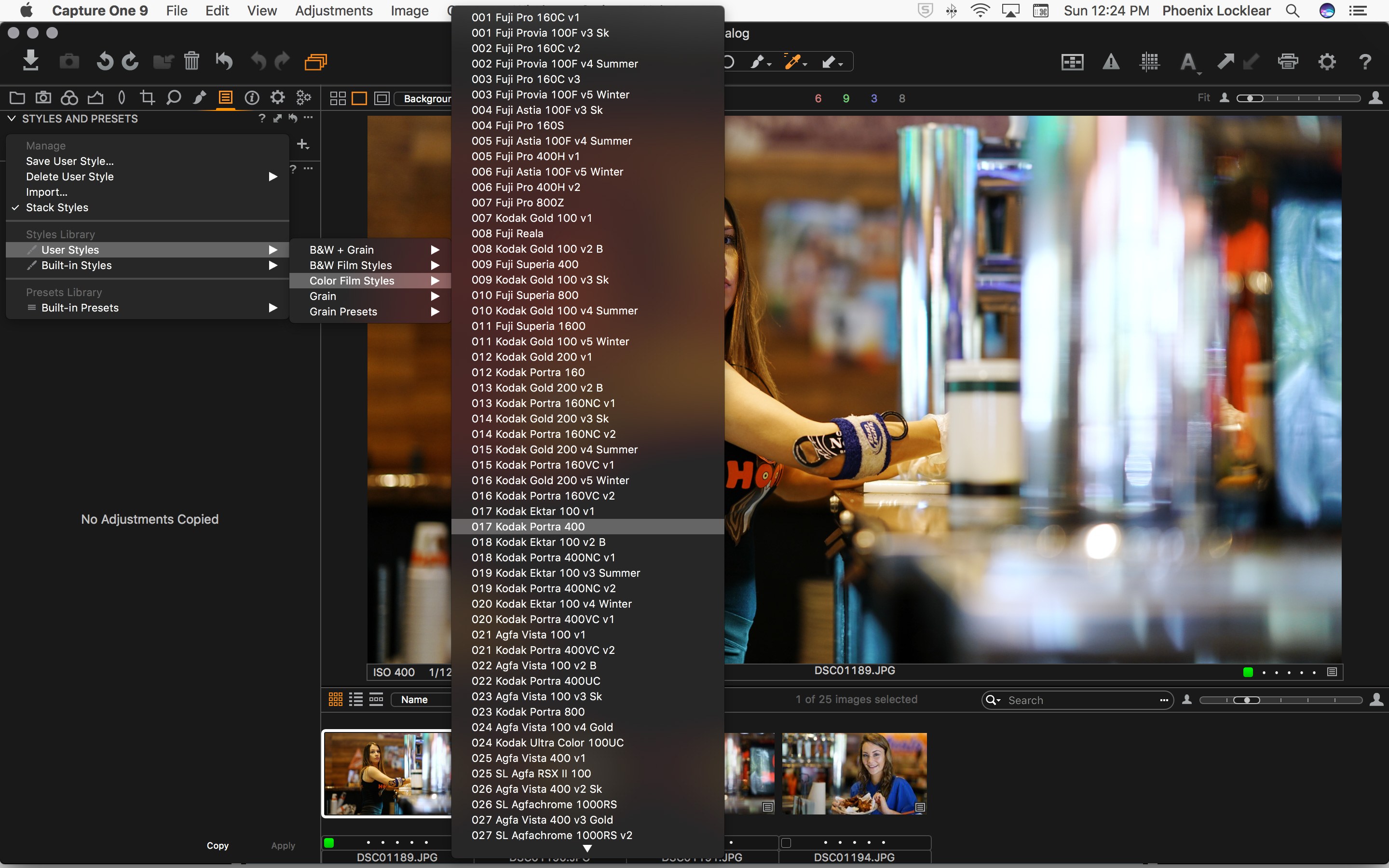Select the rotate left icon
This screenshot has width=1389, height=868.
point(101,62)
